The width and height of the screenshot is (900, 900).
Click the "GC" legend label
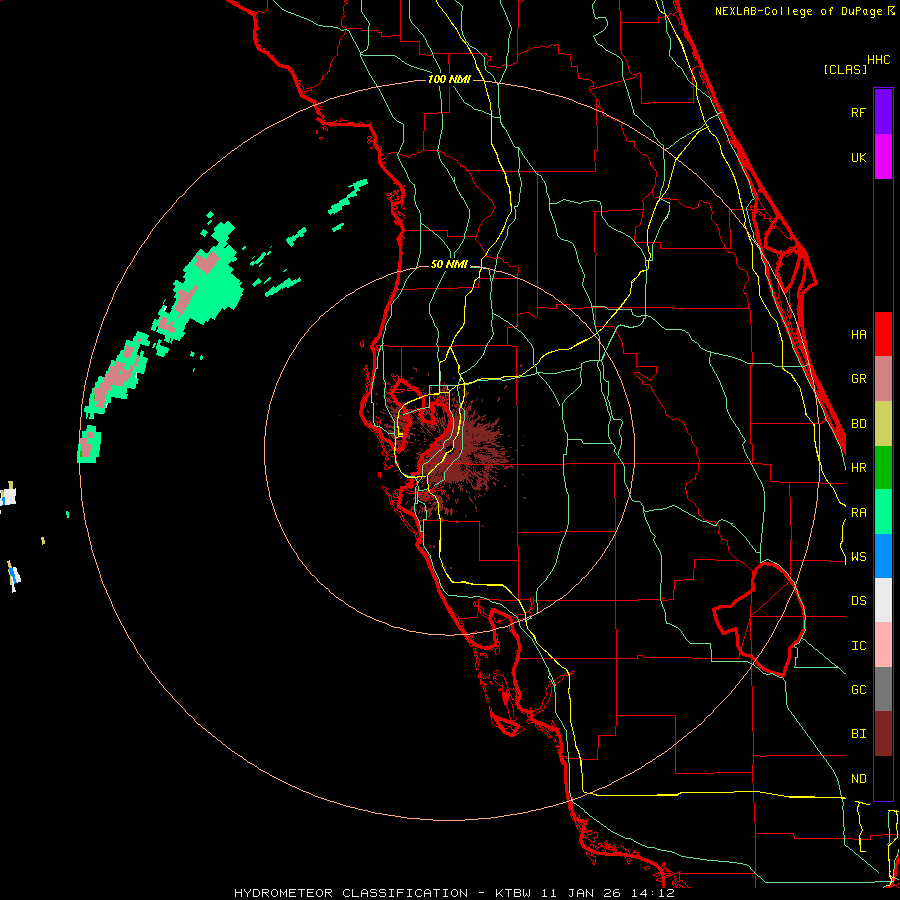[858, 690]
